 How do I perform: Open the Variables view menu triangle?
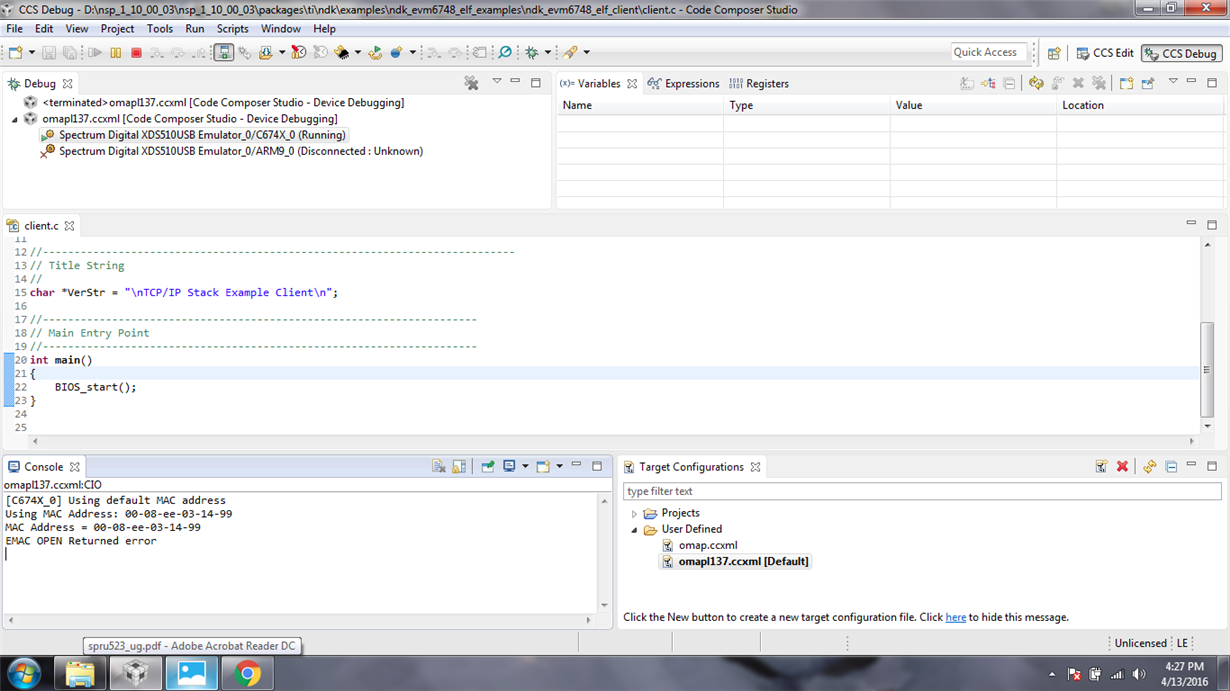1173,82
